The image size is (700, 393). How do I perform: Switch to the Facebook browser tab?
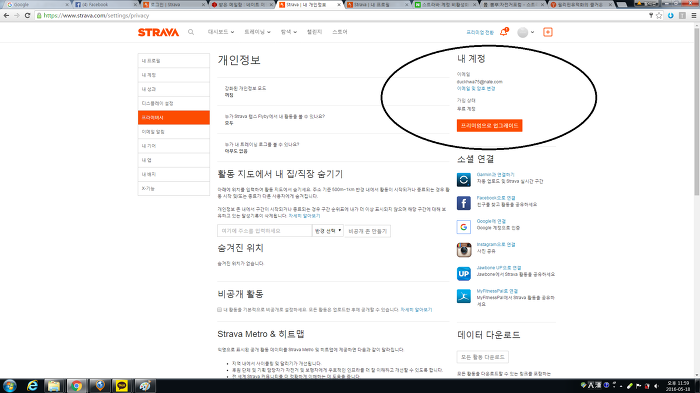click(x=105, y=4)
